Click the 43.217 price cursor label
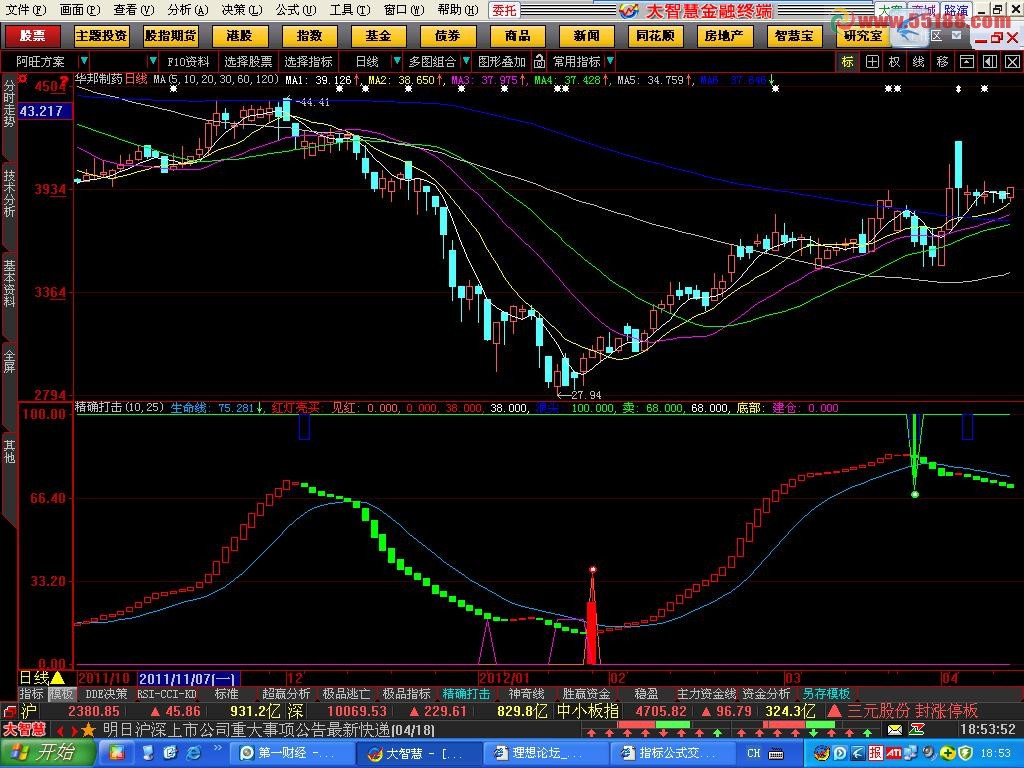The image size is (1024, 768). click(x=43, y=111)
